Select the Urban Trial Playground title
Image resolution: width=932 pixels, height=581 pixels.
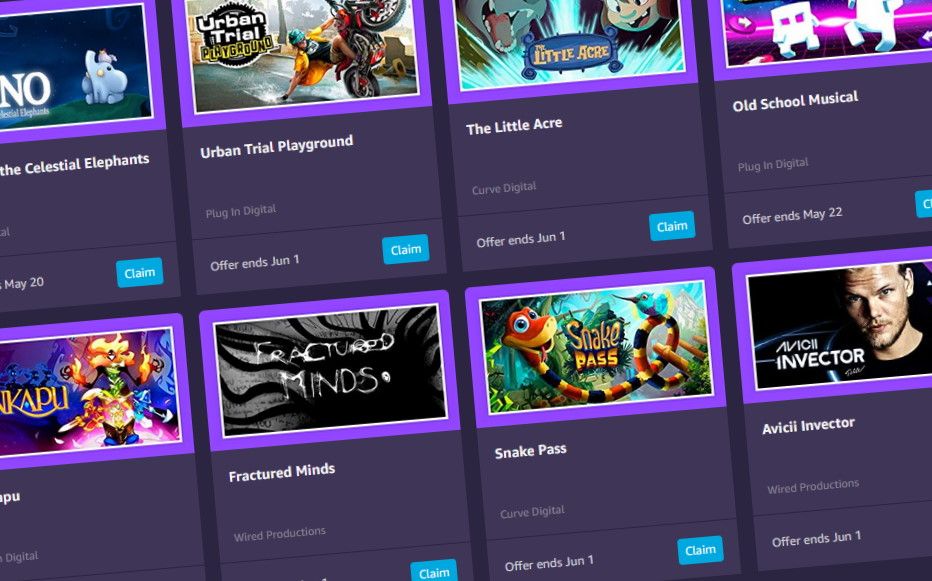(x=276, y=146)
